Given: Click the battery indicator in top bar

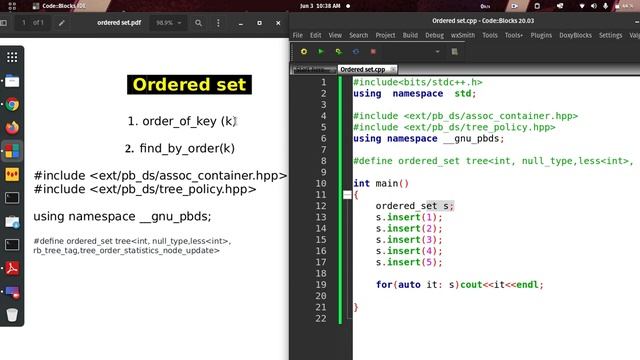Looking at the screenshot, I should pos(624,6).
